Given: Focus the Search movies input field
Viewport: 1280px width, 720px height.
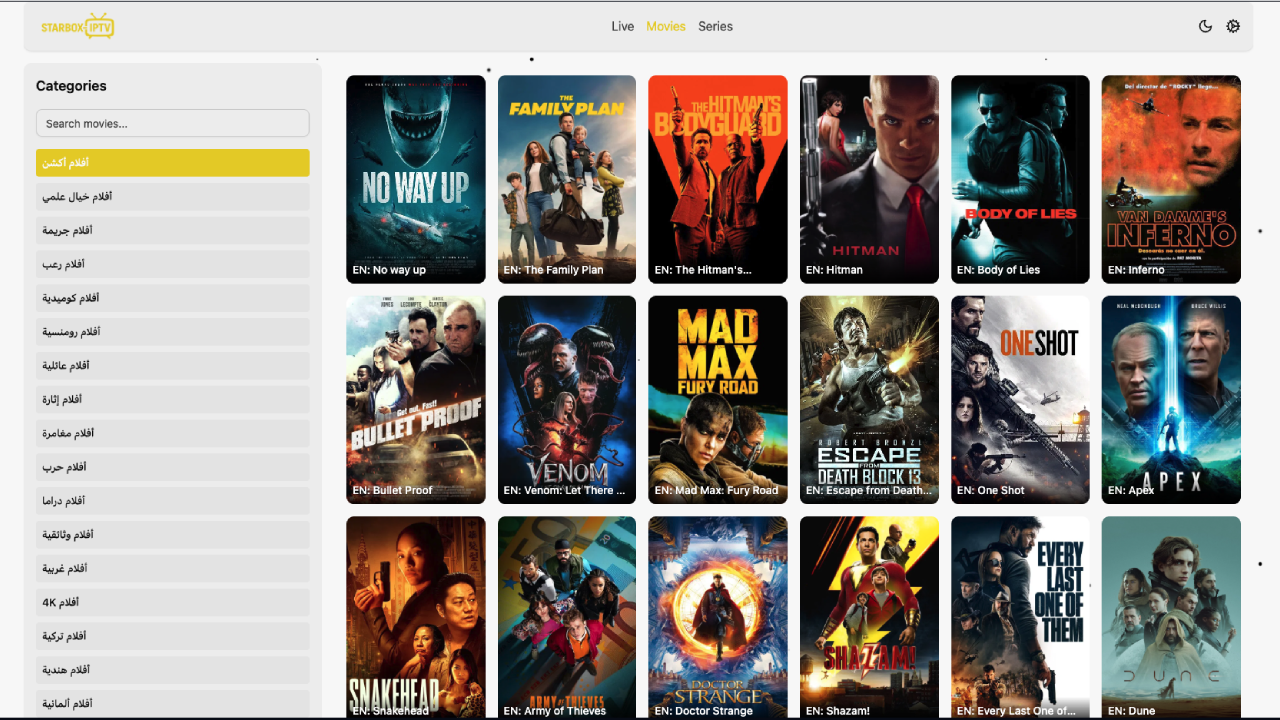Looking at the screenshot, I should [x=173, y=123].
